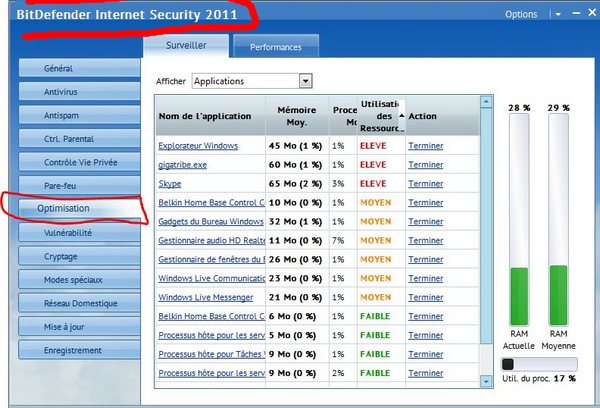
Task: Click the table scrollbar down arrow
Action: 486,381
